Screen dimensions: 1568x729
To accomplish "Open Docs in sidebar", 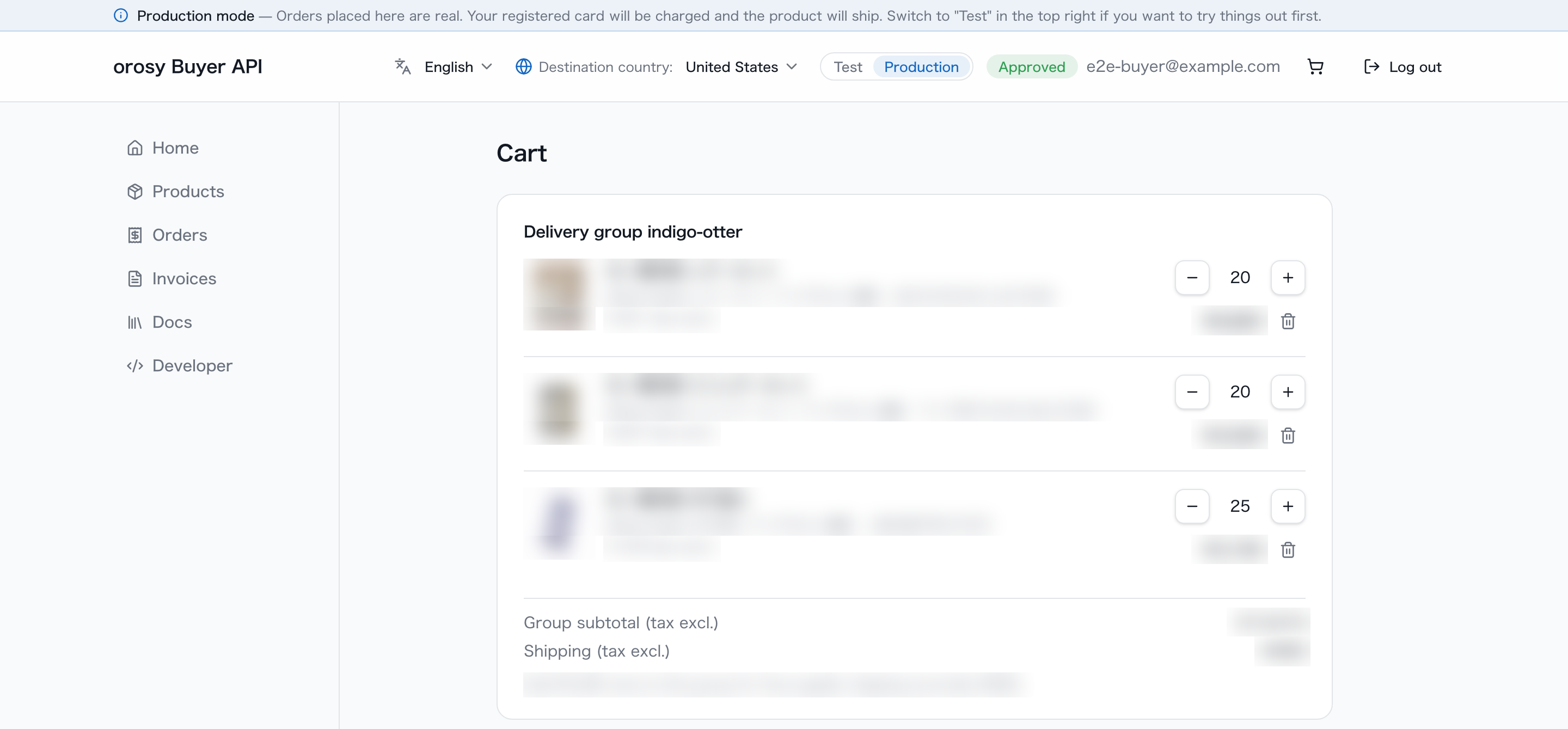I will click(159, 322).
